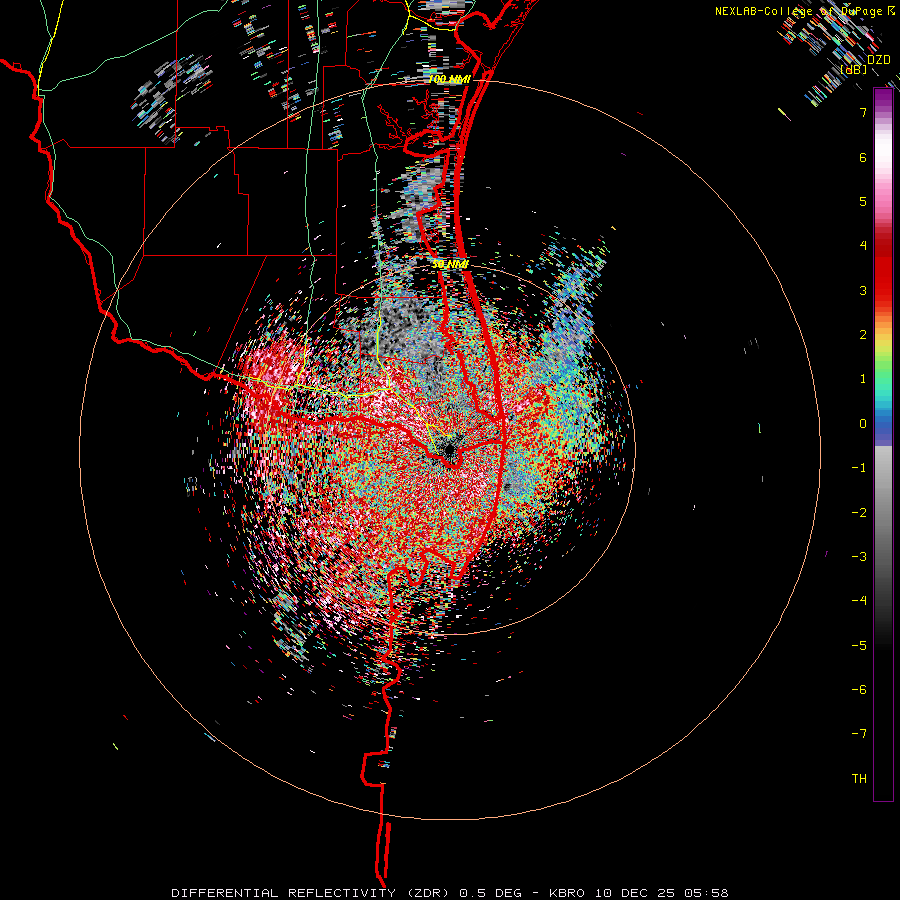Click the 0.5 DEG elevation text in the caption

(x=491, y=893)
